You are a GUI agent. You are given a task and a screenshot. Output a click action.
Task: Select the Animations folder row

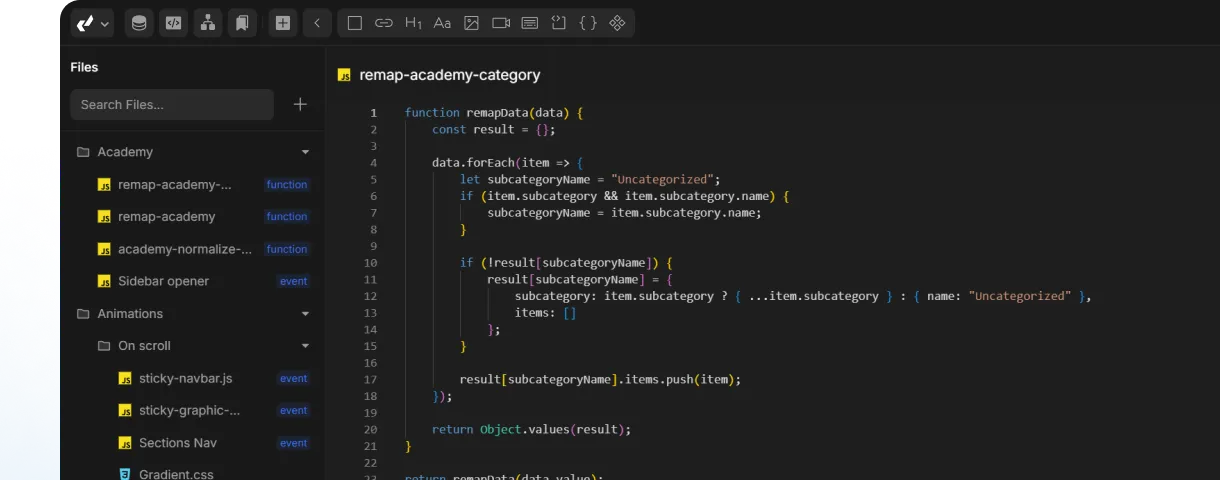(193, 314)
